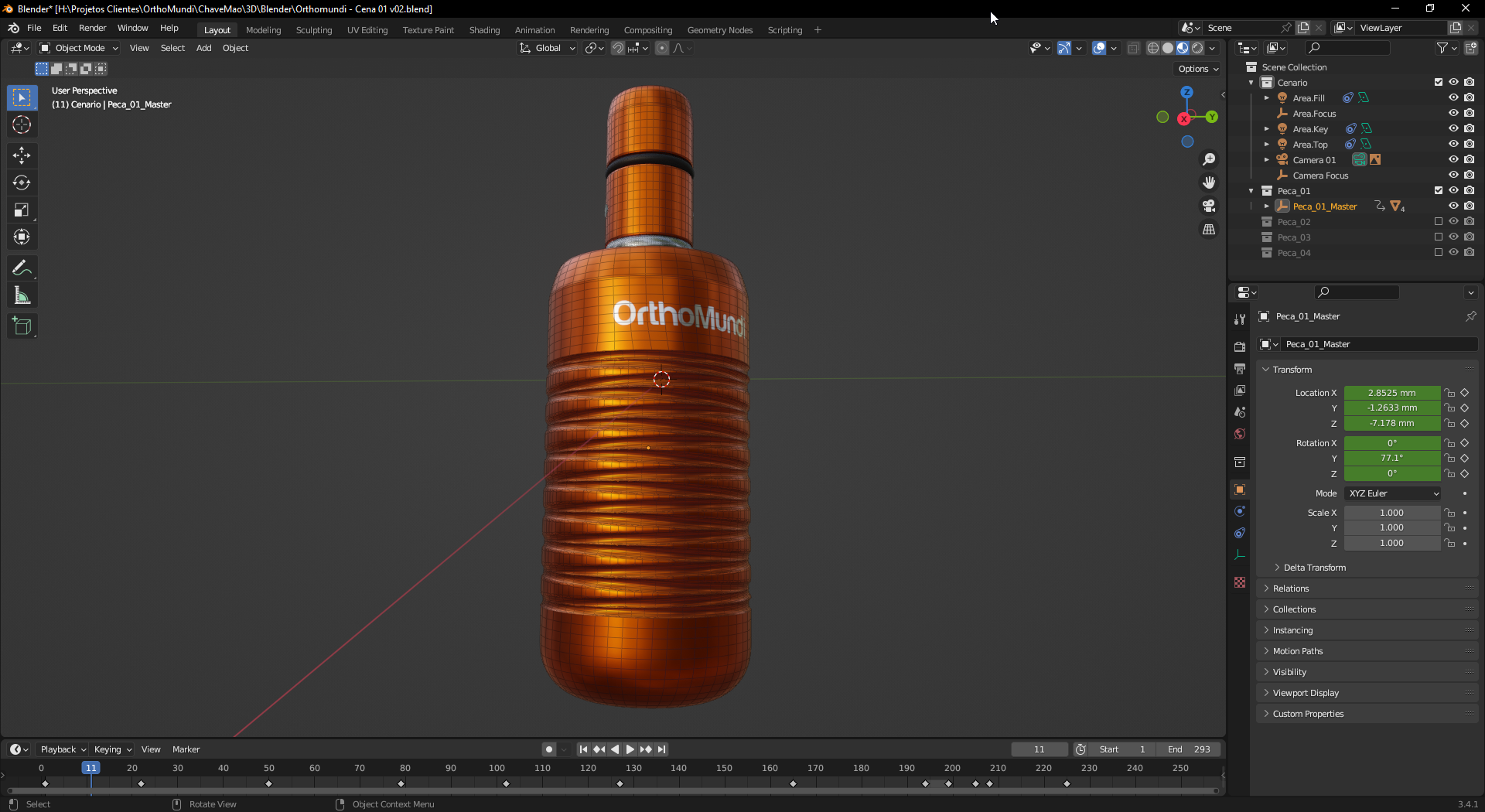Toggle camera view icon in viewport
1485x812 pixels.
1209,206
